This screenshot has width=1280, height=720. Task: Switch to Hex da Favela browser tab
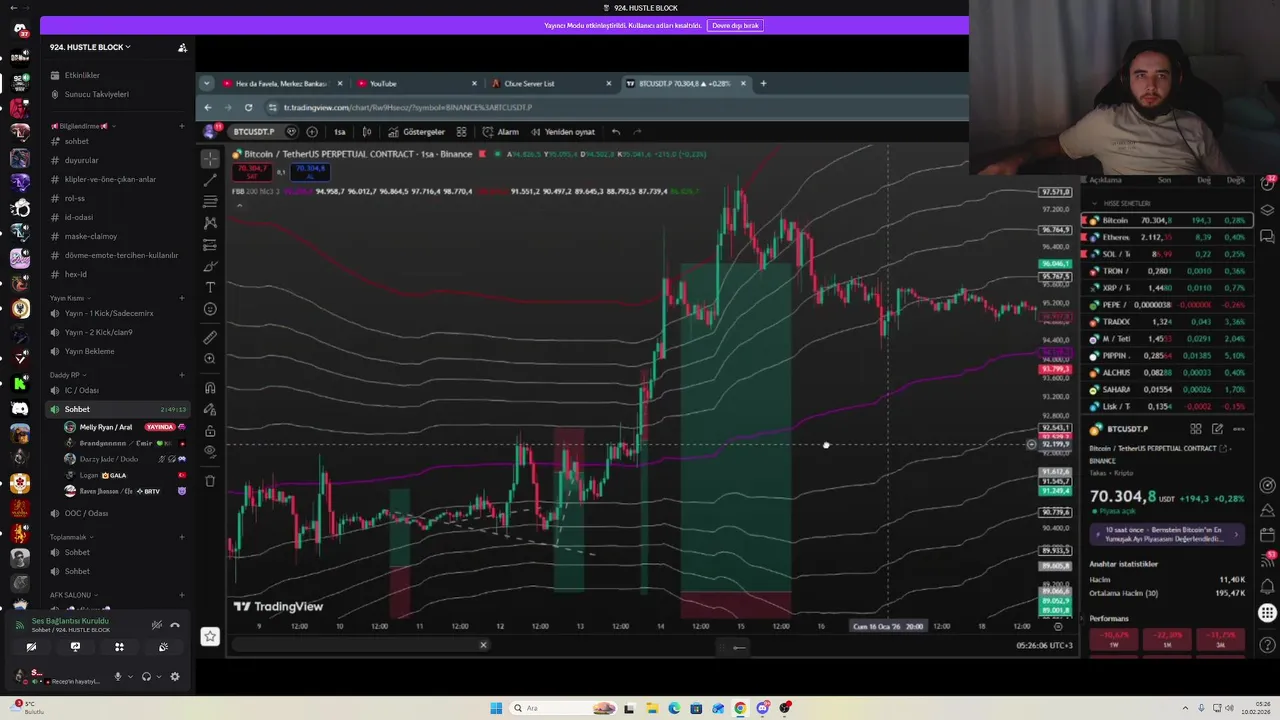pos(283,83)
